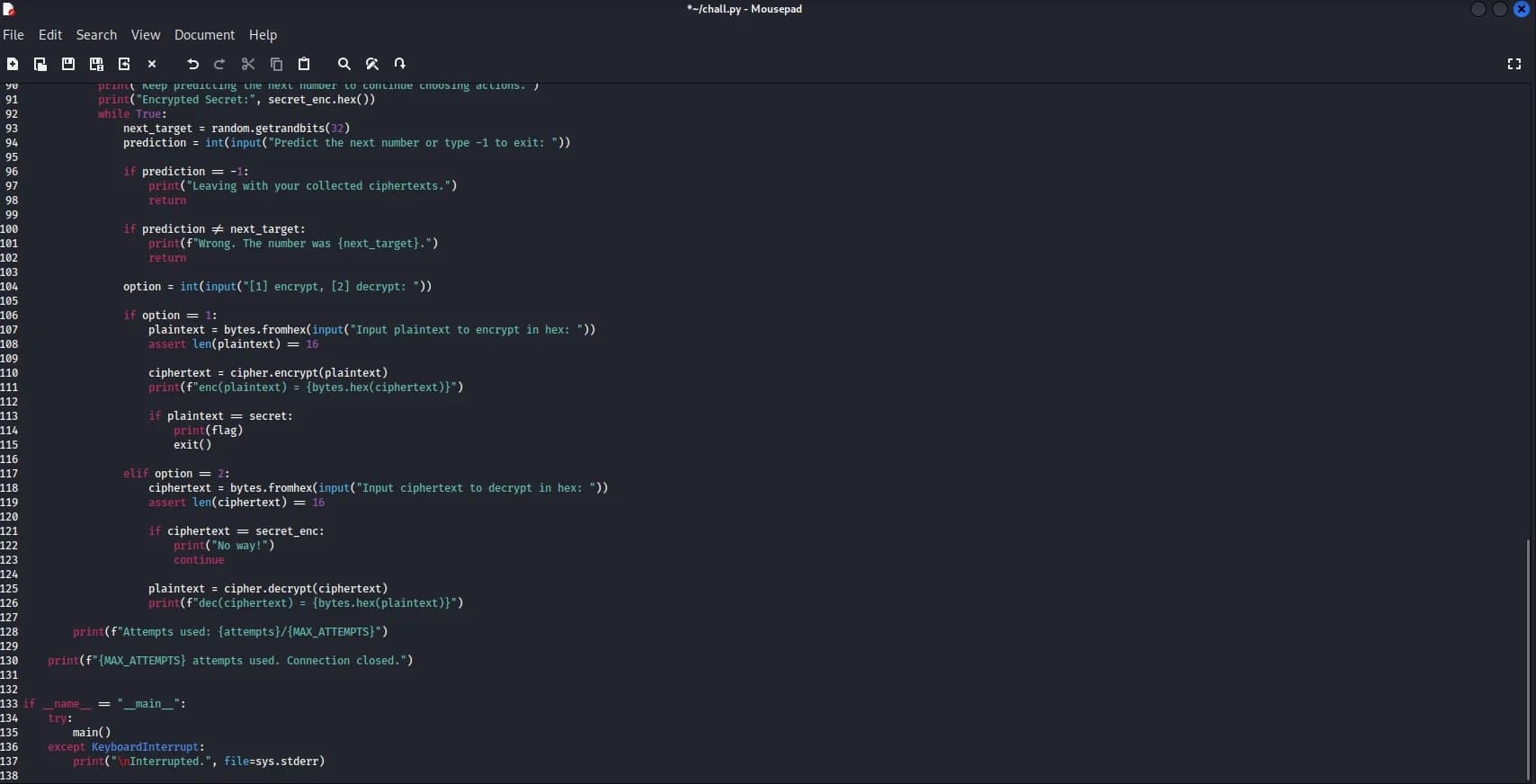The image size is (1536, 784).
Task: Click 'Encrypted Secret:' print statement
Action: pos(237,100)
